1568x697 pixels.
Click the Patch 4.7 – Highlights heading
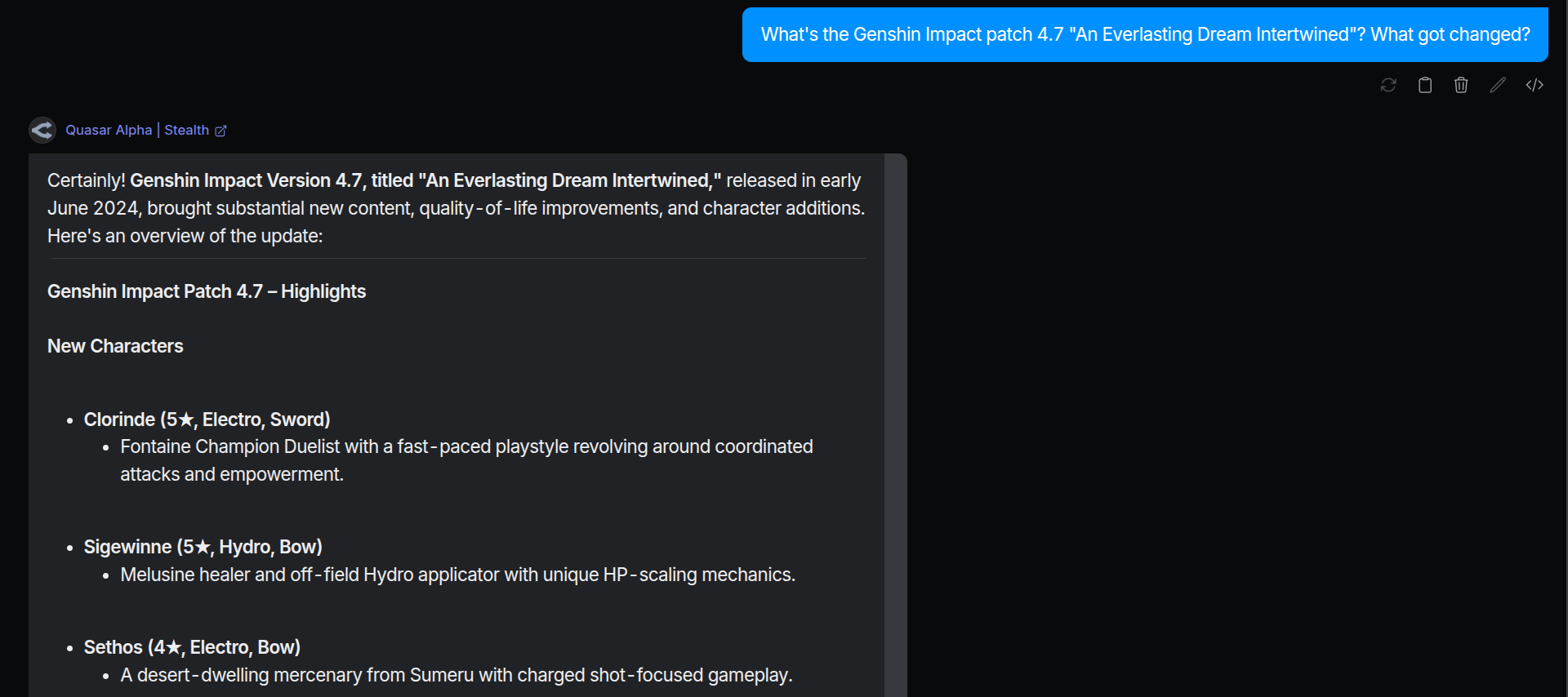207,291
